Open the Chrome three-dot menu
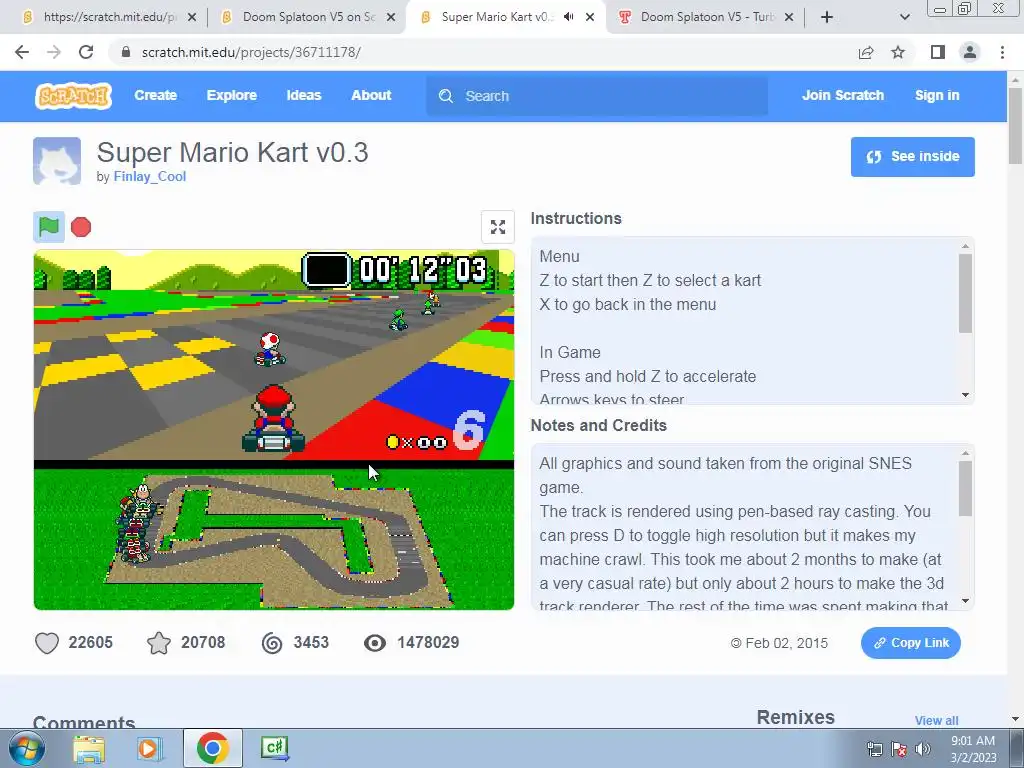 click(x=1002, y=52)
